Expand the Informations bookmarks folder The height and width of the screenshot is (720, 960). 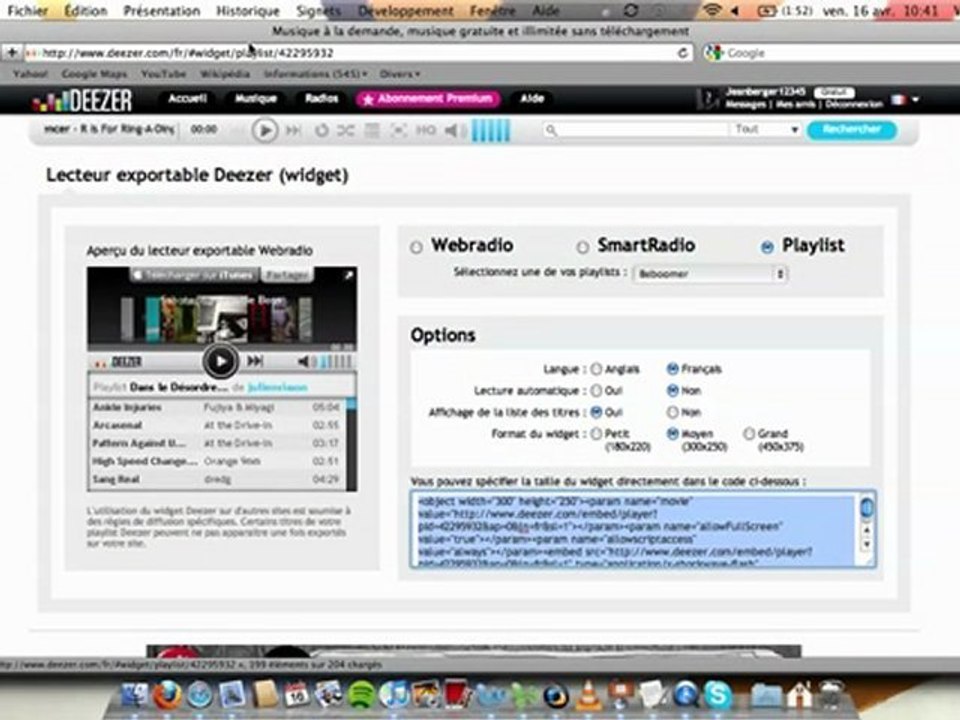click(315, 74)
